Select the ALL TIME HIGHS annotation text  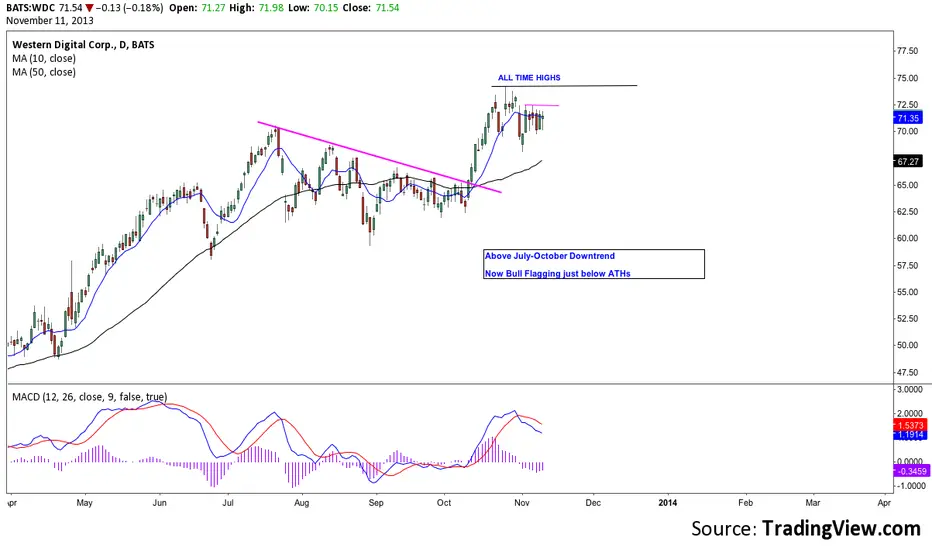[x=529, y=77]
